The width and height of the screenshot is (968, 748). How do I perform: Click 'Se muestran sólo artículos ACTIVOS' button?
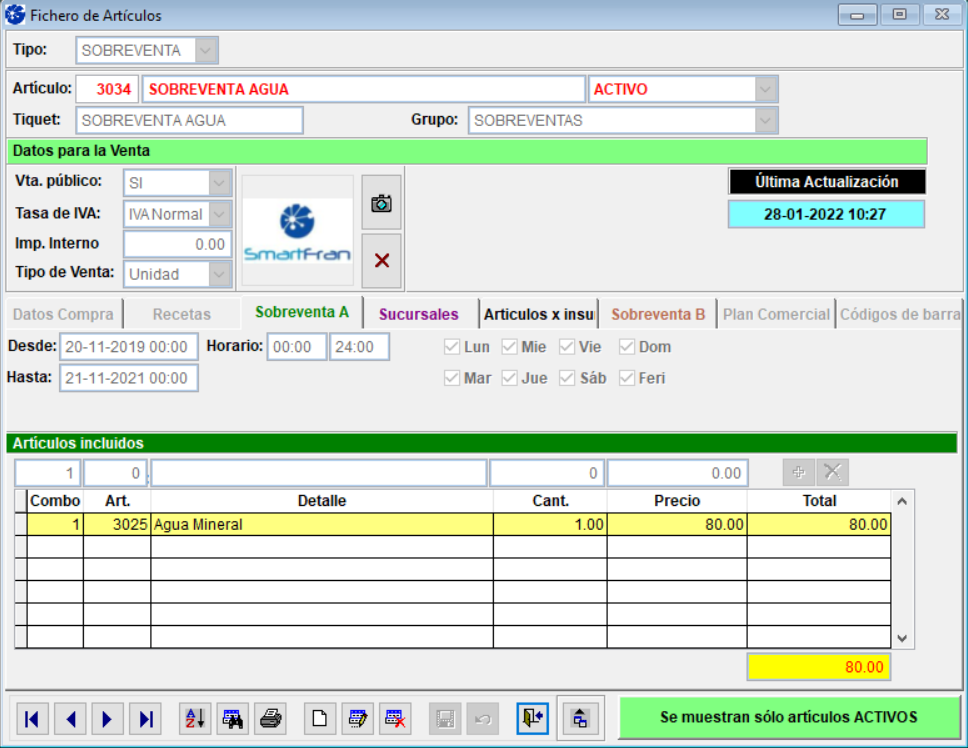pos(789,717)
